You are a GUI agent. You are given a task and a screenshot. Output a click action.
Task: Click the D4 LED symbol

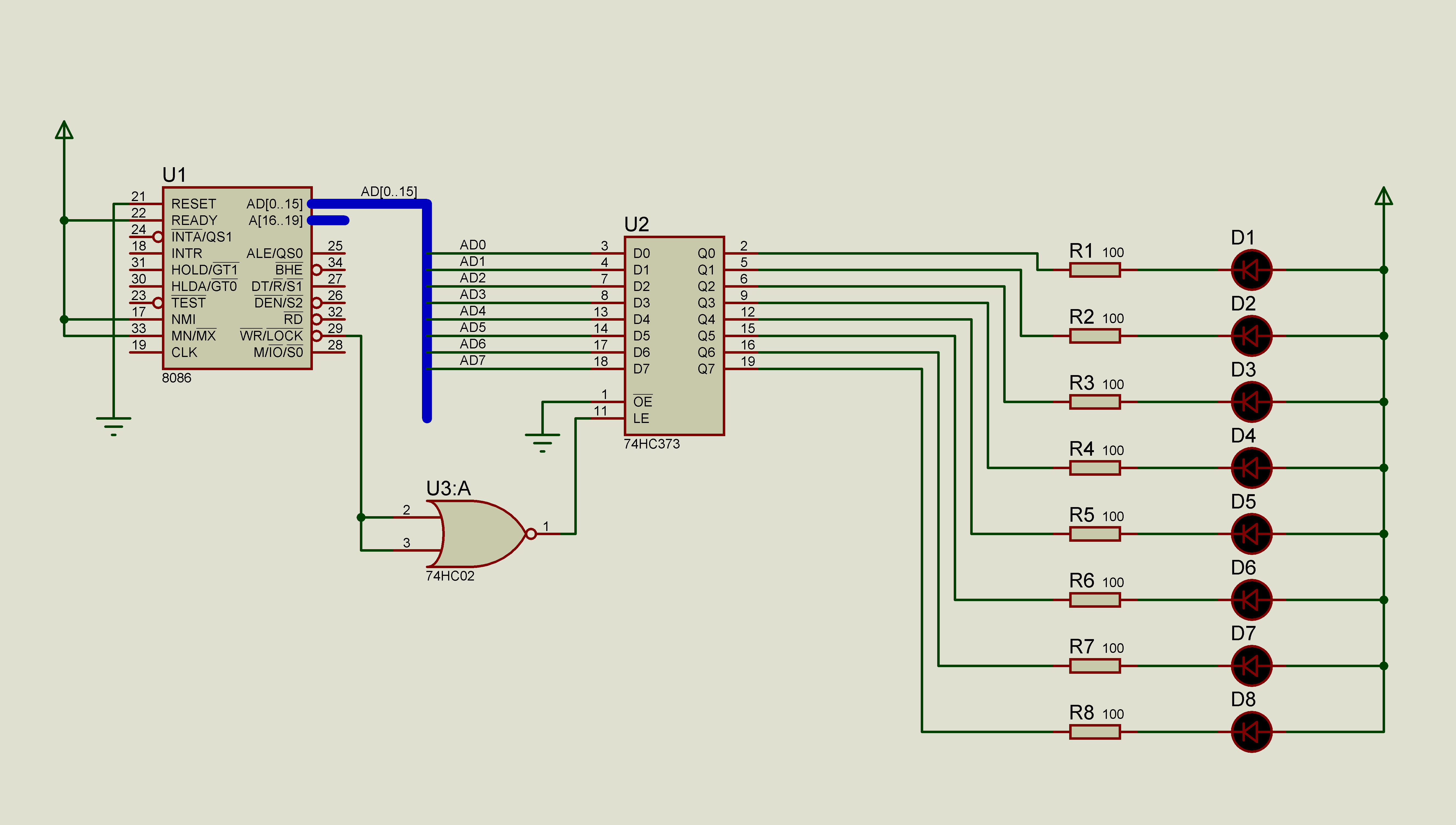[1251, 468]
